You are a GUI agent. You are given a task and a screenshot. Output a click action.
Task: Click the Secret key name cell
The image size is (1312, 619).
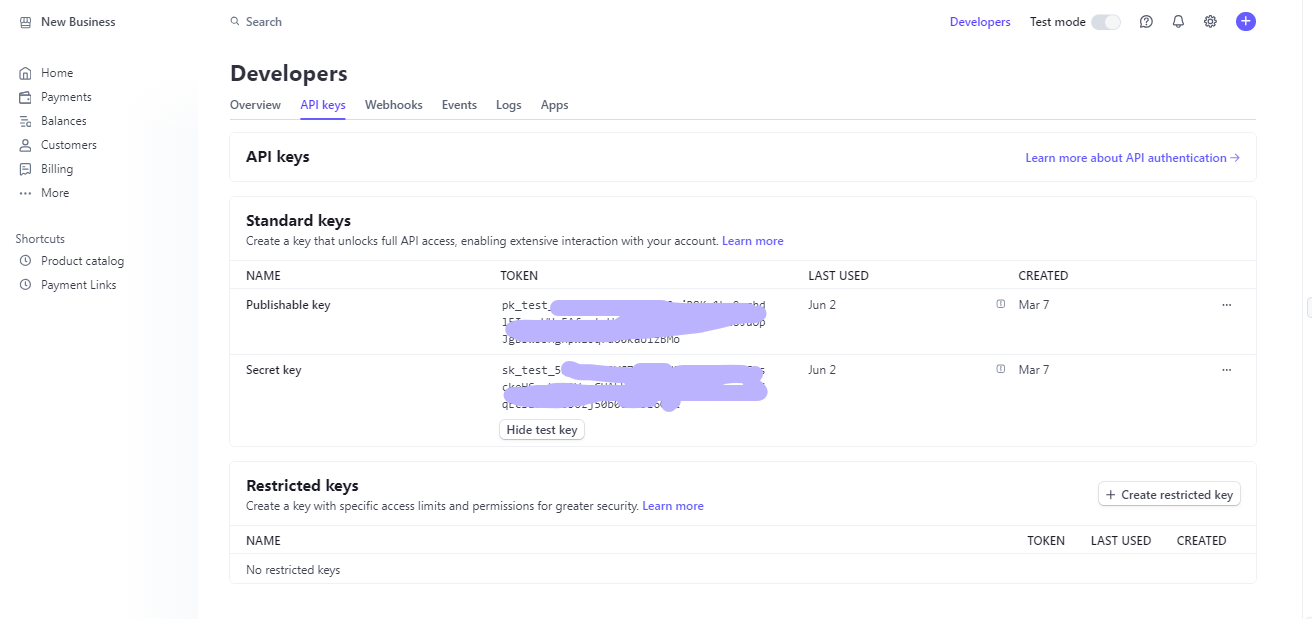[274, 370]
